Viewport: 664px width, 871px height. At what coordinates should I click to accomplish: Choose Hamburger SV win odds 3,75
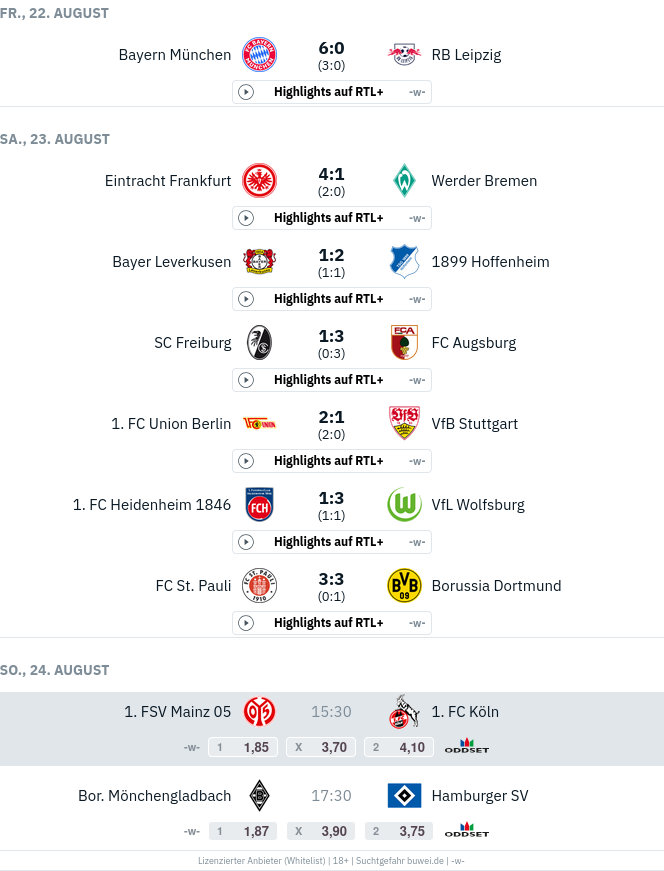pos(399,831)
